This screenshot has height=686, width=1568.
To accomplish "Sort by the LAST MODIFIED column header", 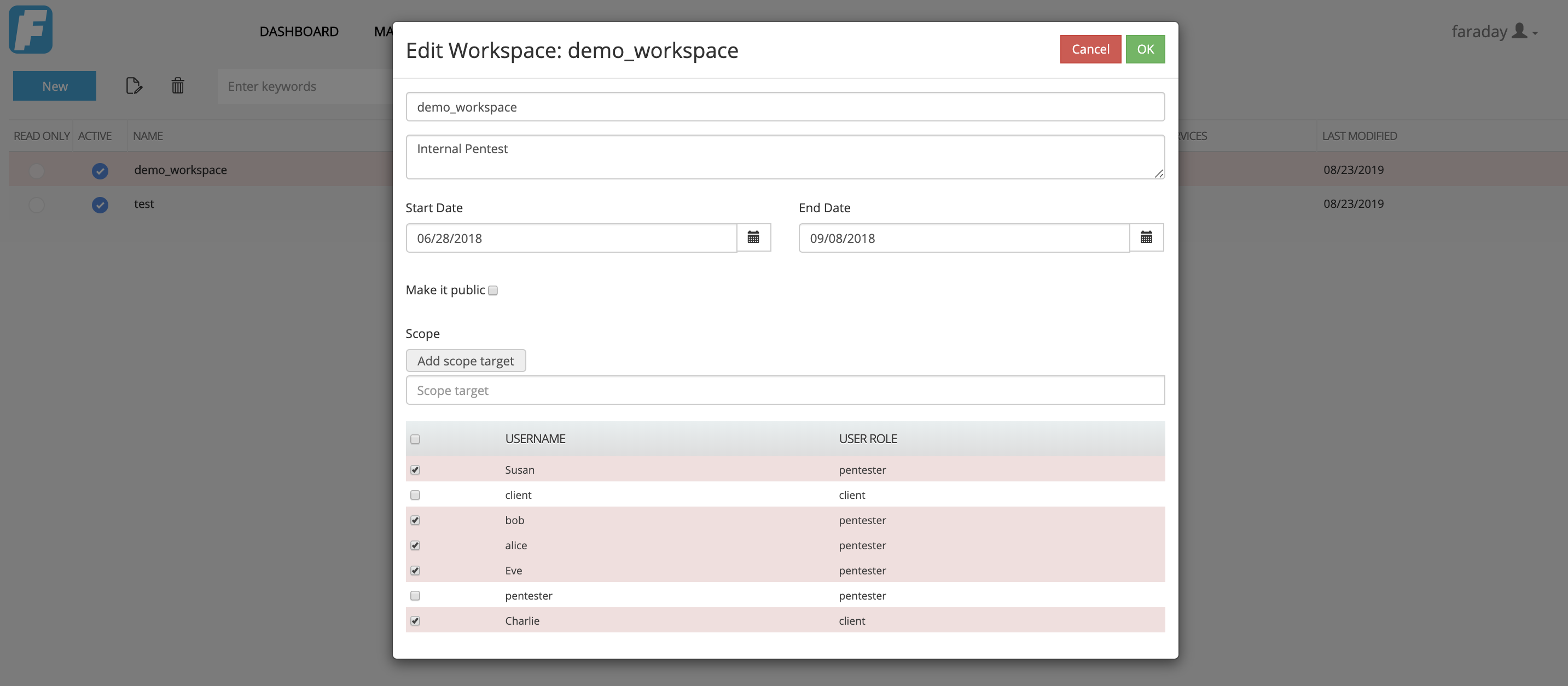I will [x=1359, y=136].
